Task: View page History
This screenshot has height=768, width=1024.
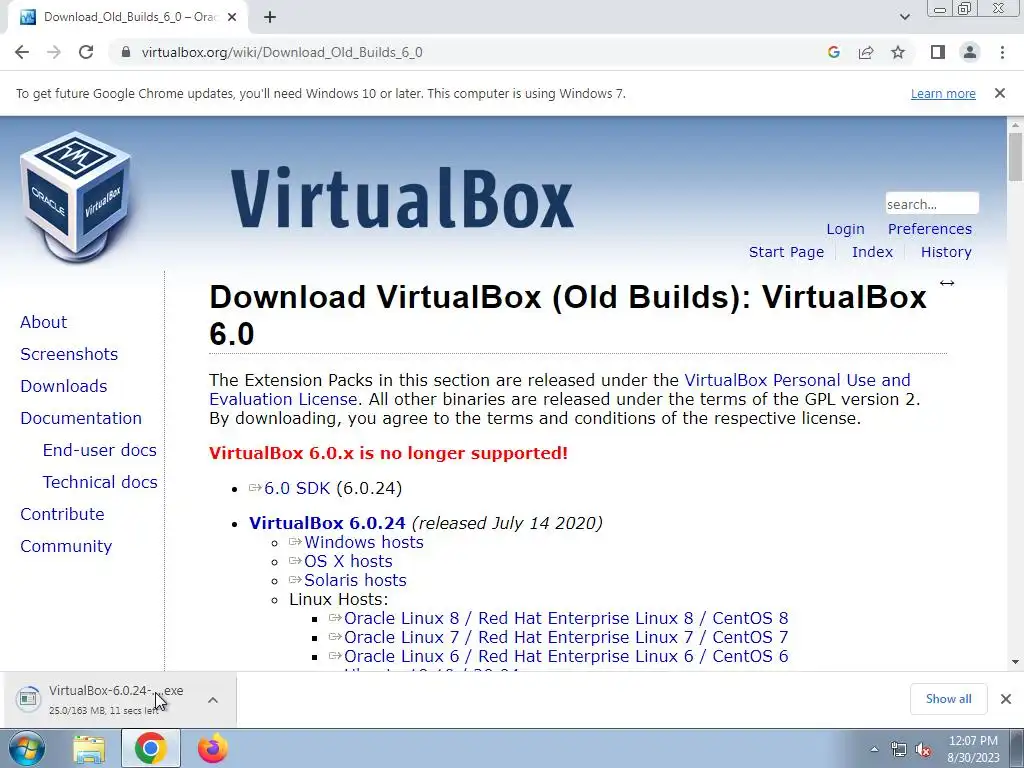Action: (946, 252)
